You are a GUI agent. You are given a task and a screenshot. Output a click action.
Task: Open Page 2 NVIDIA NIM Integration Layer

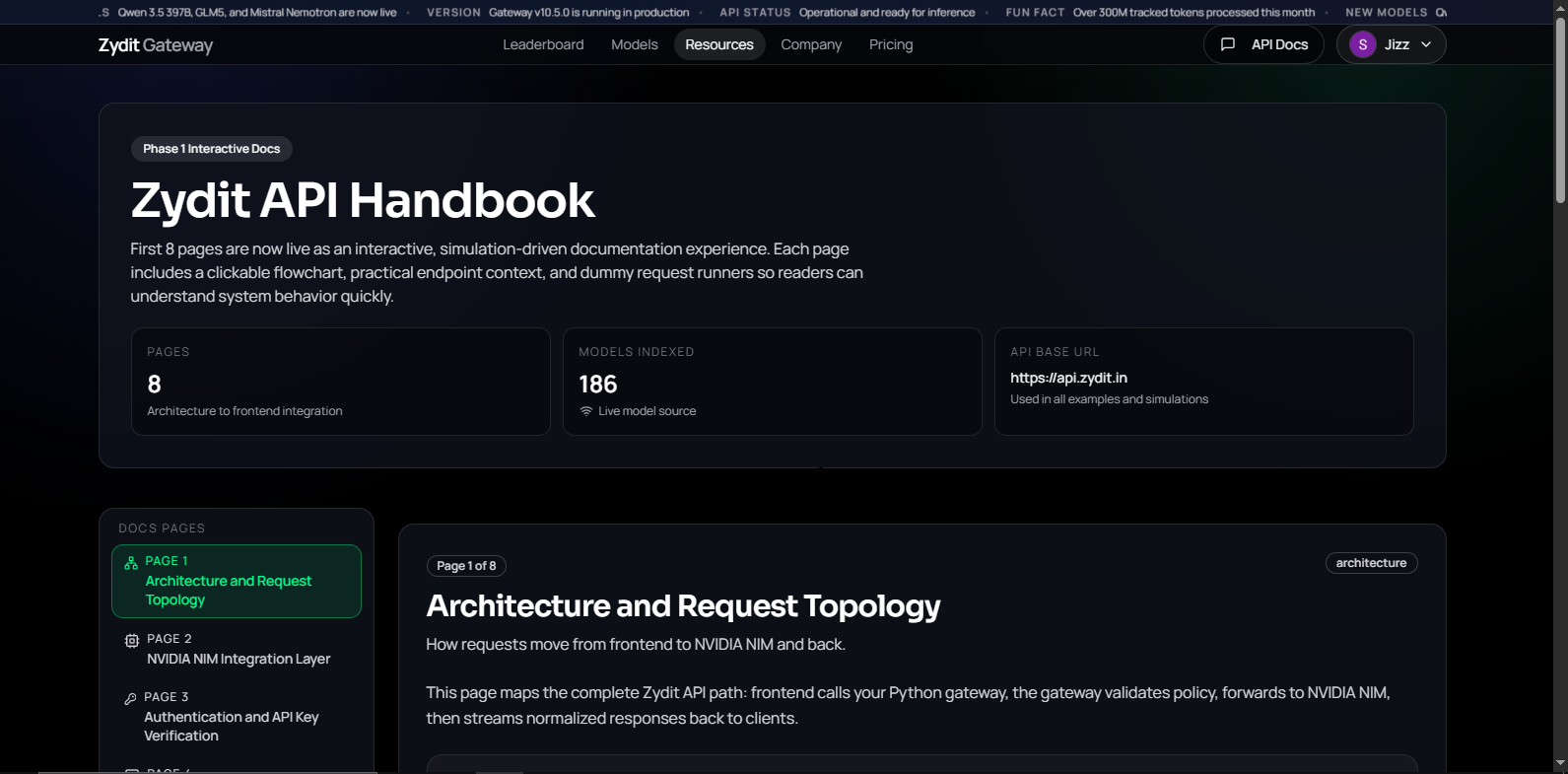click(237, 649)
